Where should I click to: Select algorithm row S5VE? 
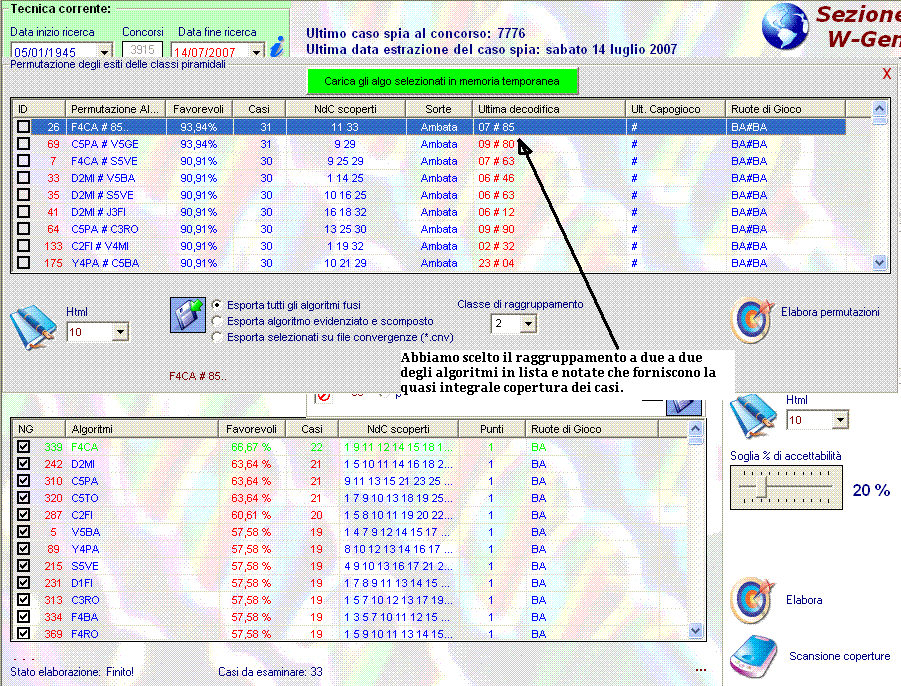click(x=349, y=565)
